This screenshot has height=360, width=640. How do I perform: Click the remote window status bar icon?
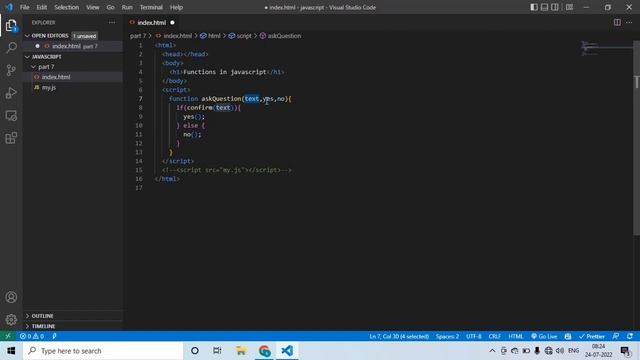point(8,336)
